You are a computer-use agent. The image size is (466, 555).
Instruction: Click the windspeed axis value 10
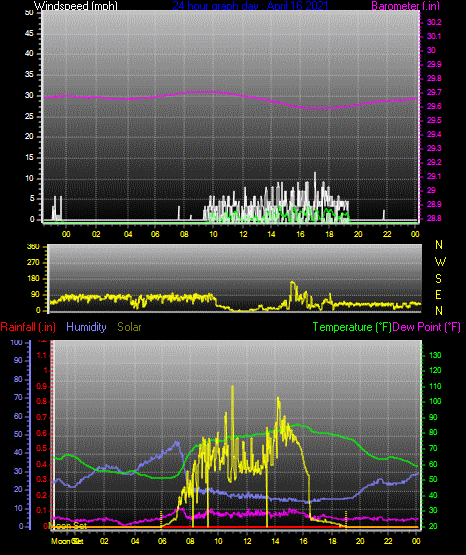click(29, 178)
